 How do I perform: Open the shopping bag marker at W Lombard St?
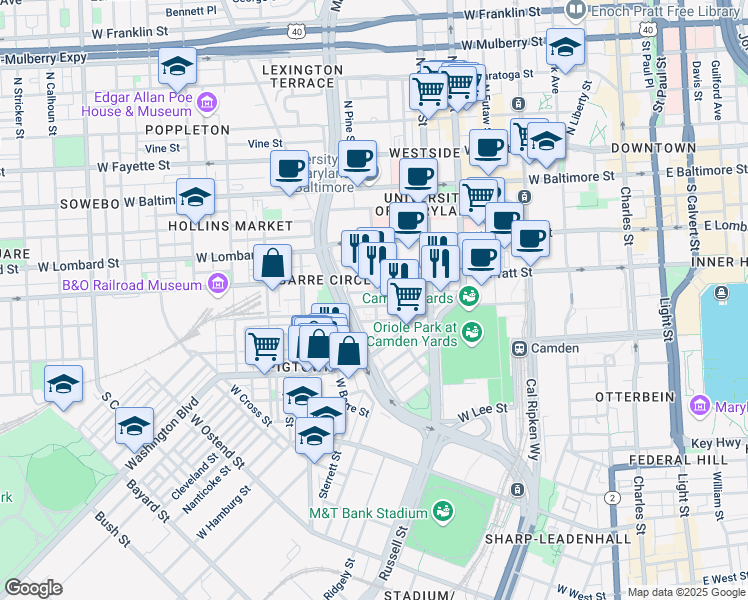[272, 266]
